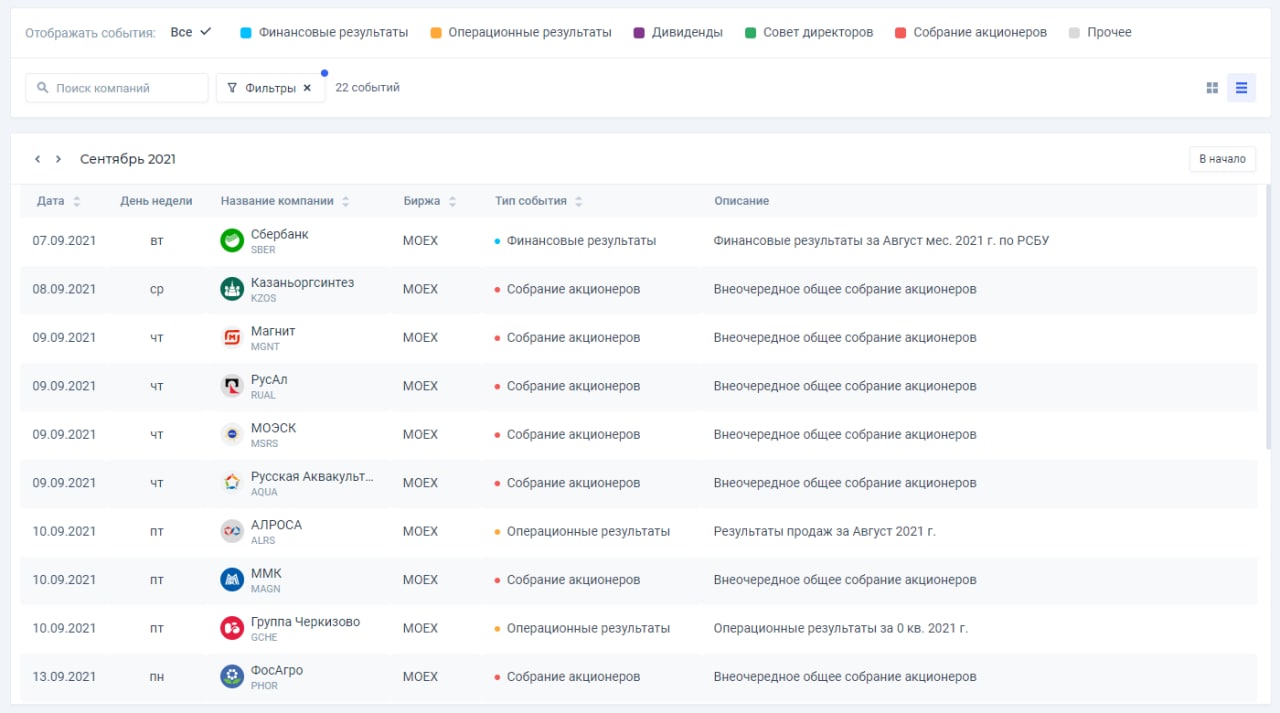Viewport: 1280px width, 713px height.
Task: Focus the Поиск компаний search field
Action: 117,88
